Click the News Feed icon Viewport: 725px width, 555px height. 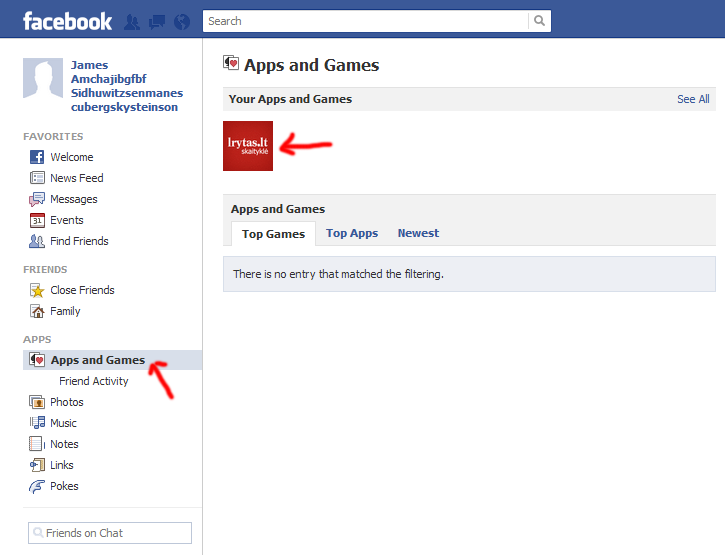[x=37, y=178]
